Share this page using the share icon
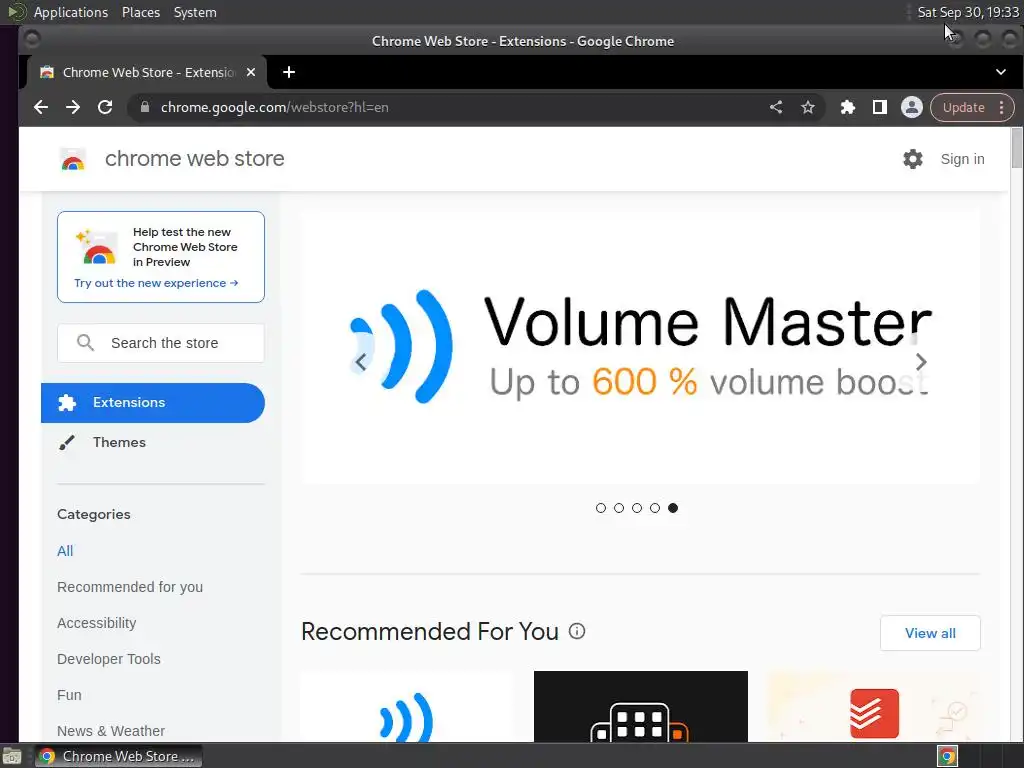The height and width of the screenshot is (768, 1024). pos(776,107)
